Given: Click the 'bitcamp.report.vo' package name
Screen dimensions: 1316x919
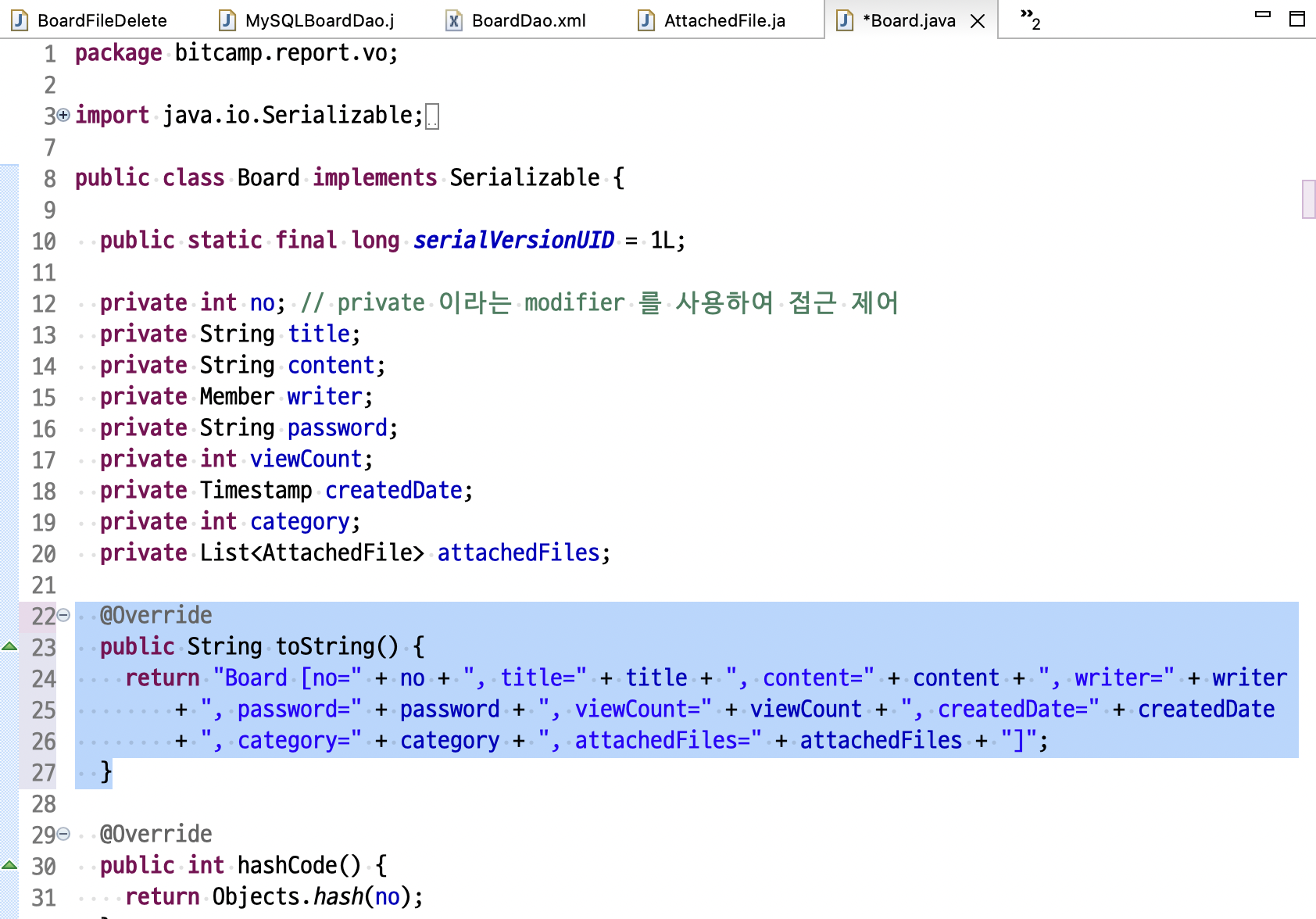Looking at the screenshot, I should click(281, 52).
